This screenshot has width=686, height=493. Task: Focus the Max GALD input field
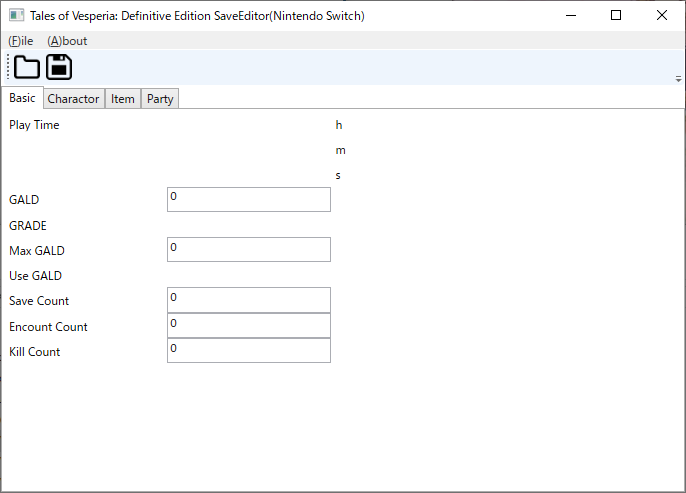coord(249,249)
